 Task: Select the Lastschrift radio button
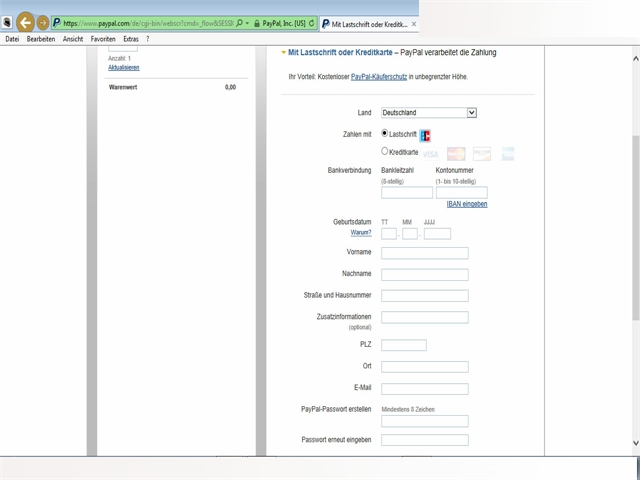coord(384,133)
